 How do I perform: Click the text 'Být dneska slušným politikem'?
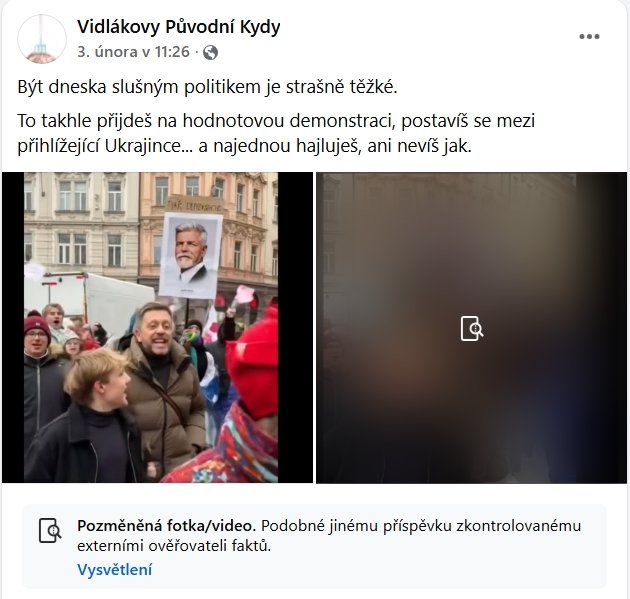point(139,87)
